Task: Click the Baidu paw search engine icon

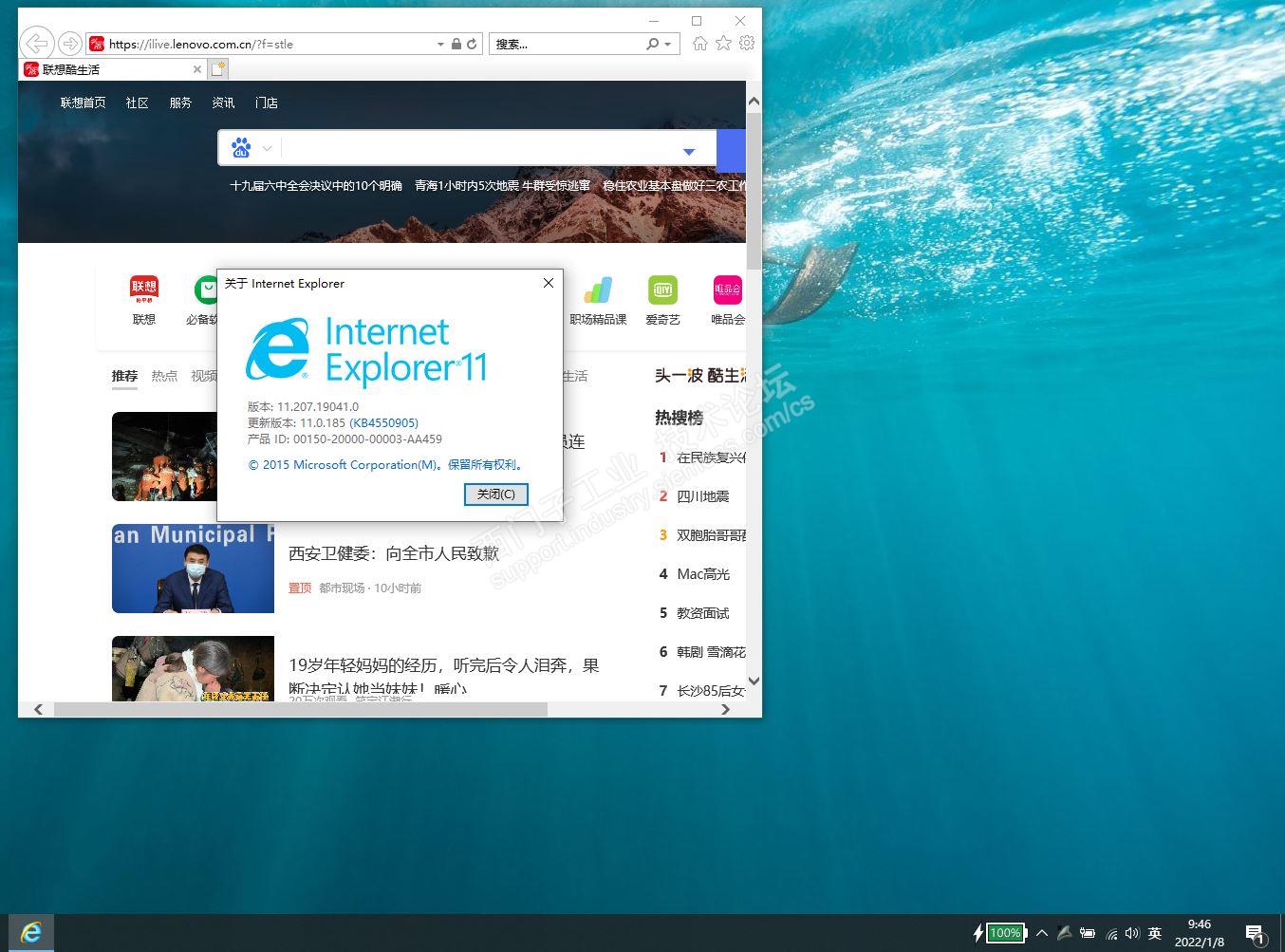Action: pos(241,148)
